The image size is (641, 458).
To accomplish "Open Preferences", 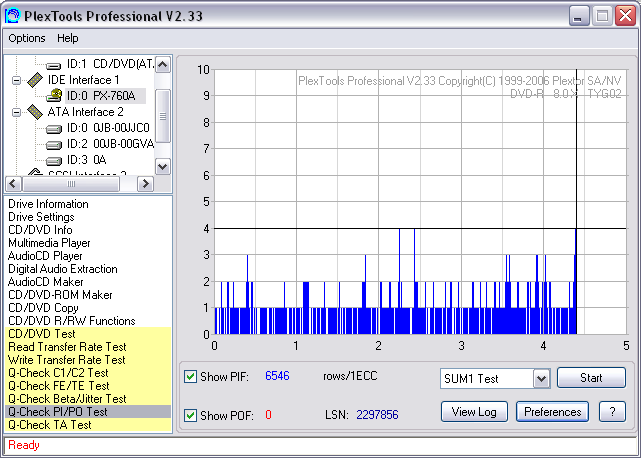I will pyautogui.click(x=552, y=412).
